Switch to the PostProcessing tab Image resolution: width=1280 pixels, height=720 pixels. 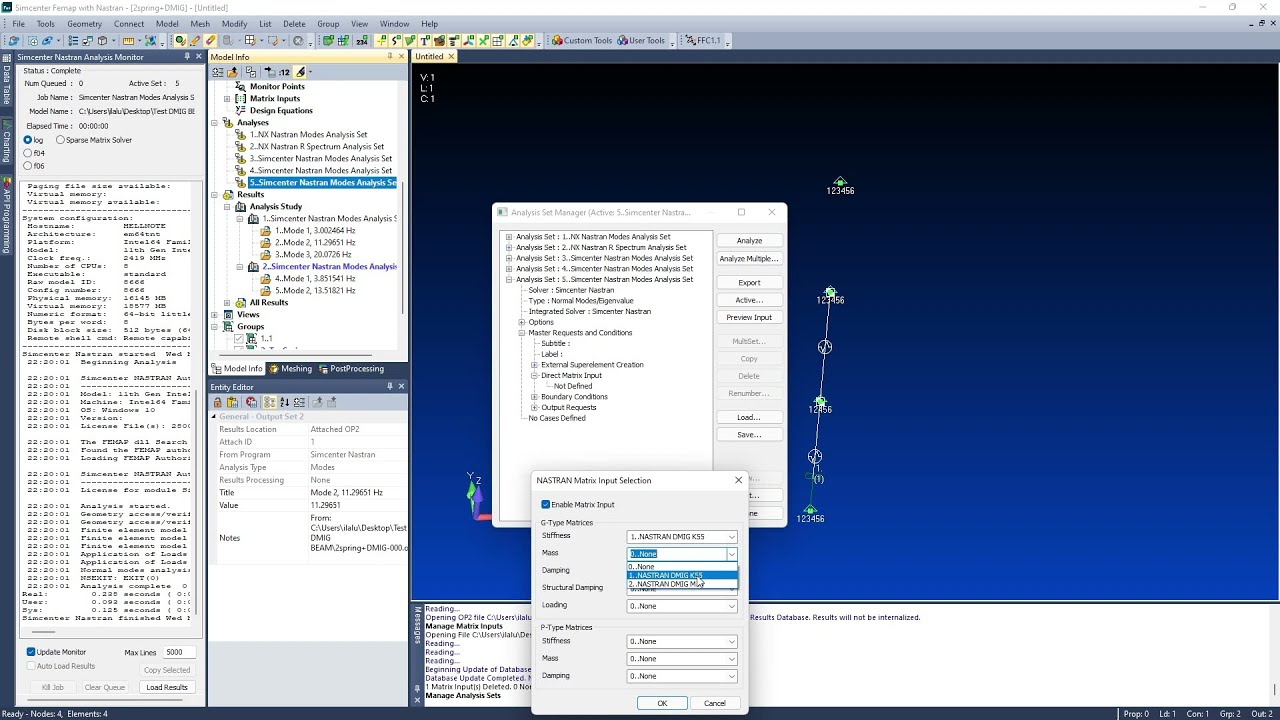350,369
